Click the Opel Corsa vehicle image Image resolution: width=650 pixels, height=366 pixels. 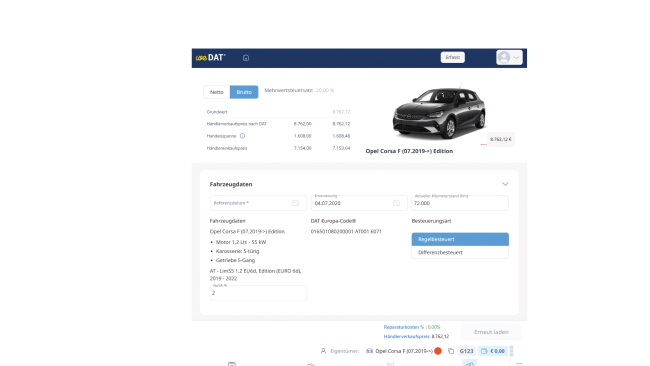pos(439,113)
